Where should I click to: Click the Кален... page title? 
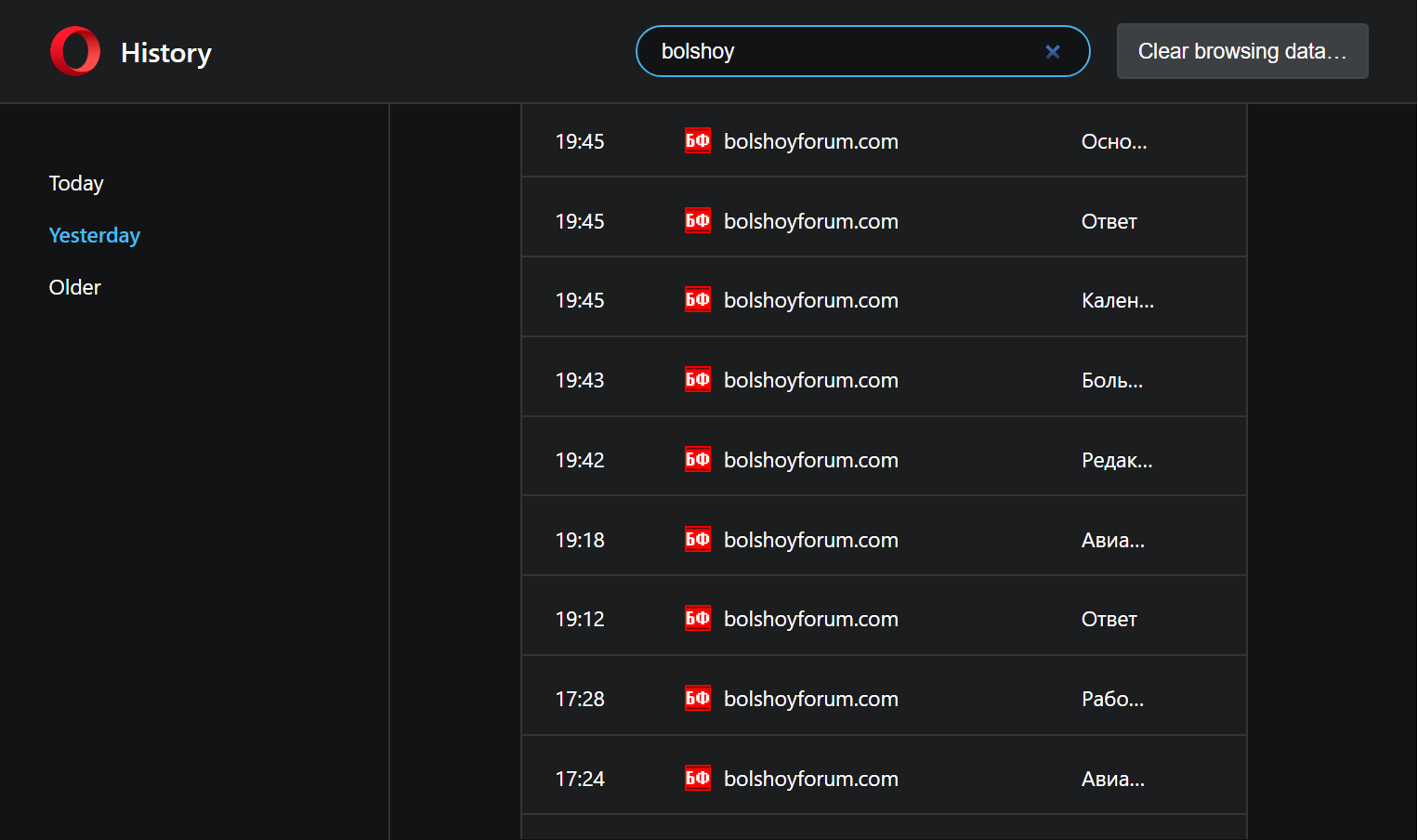click(1118, 300)
